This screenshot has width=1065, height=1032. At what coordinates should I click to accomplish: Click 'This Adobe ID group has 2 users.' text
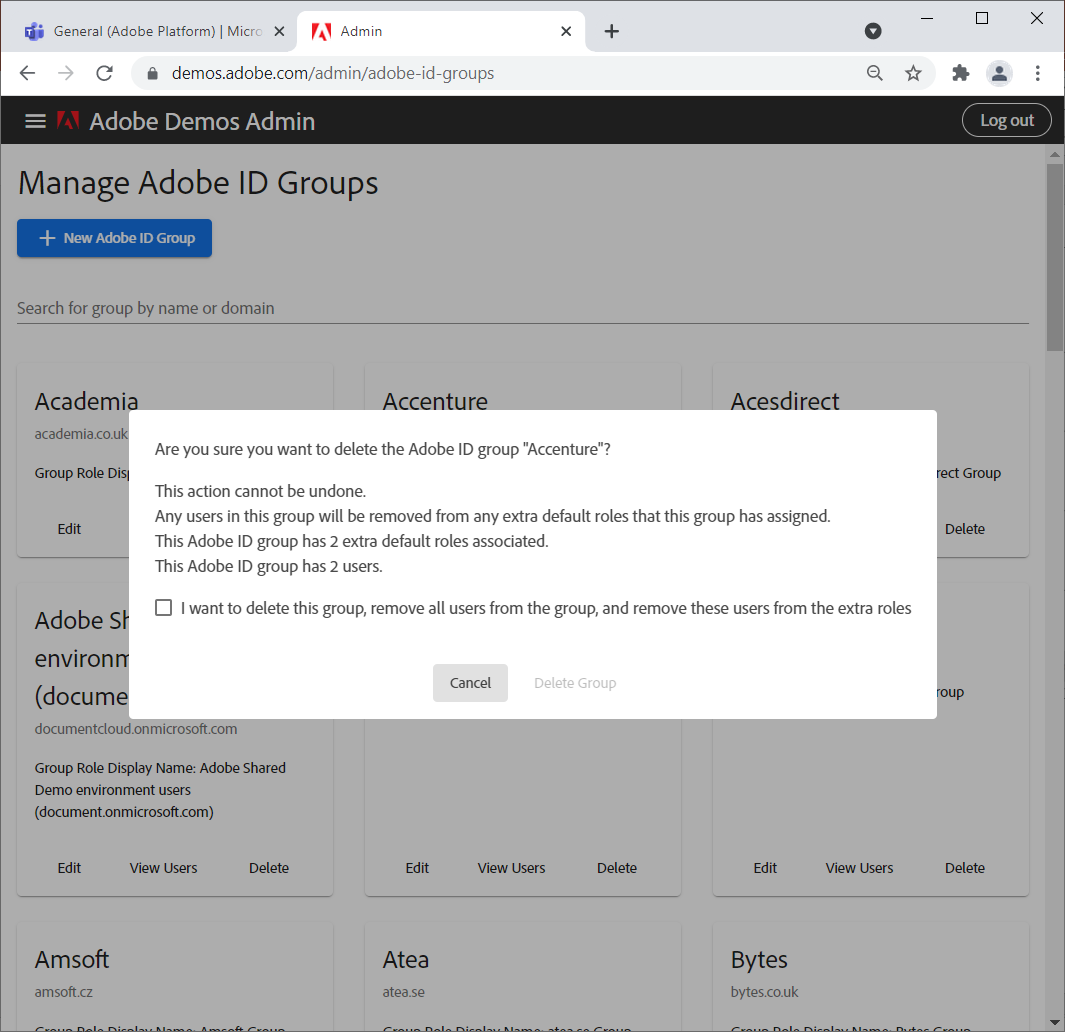coord(268,566)
